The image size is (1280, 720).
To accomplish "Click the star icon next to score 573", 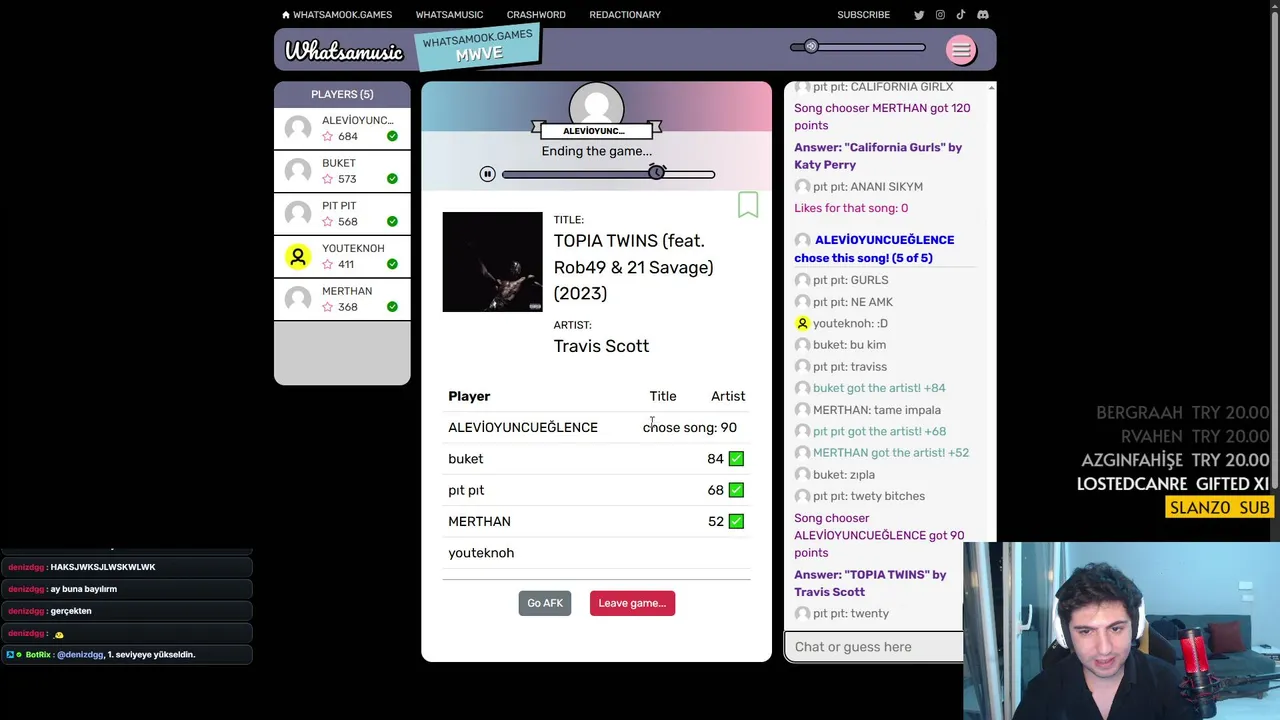I will pyautogui.click(x=328, y=180).
